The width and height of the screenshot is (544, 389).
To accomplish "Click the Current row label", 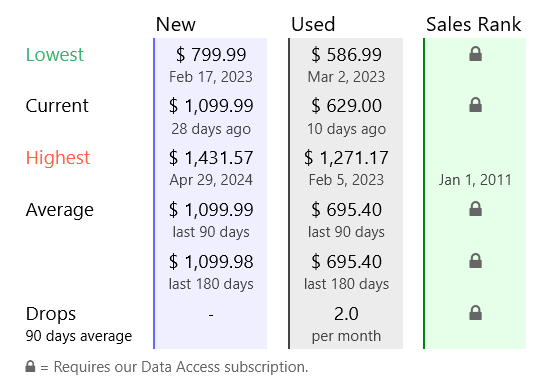I will [x=57, y=105].
